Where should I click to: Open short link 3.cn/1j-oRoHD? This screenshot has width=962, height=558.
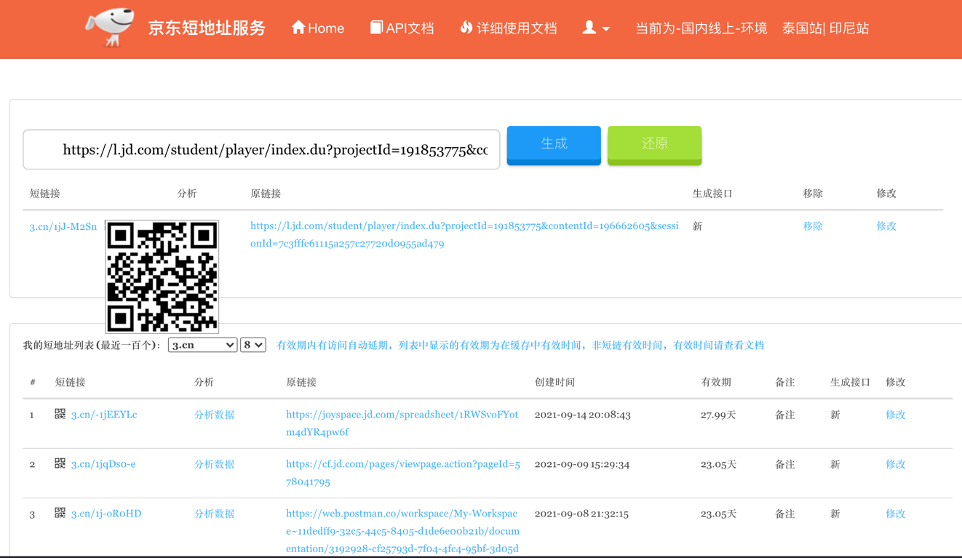point(106,514)
